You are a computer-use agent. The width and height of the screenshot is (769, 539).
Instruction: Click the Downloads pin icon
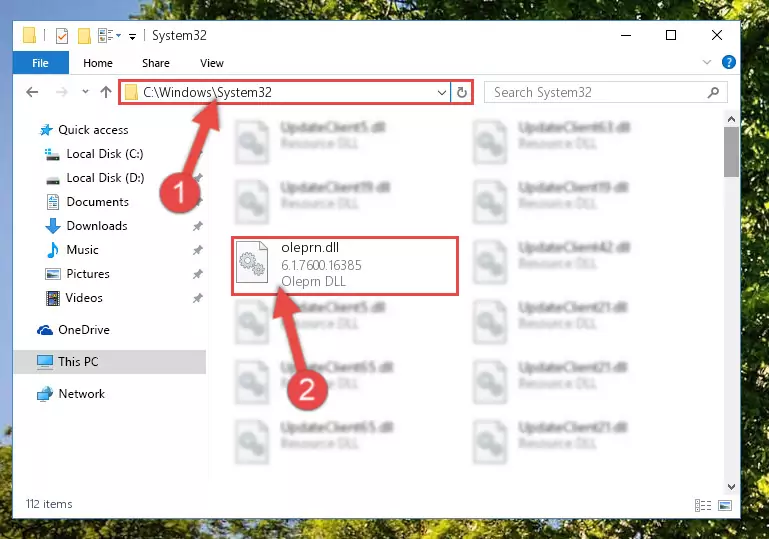(197, 226)
